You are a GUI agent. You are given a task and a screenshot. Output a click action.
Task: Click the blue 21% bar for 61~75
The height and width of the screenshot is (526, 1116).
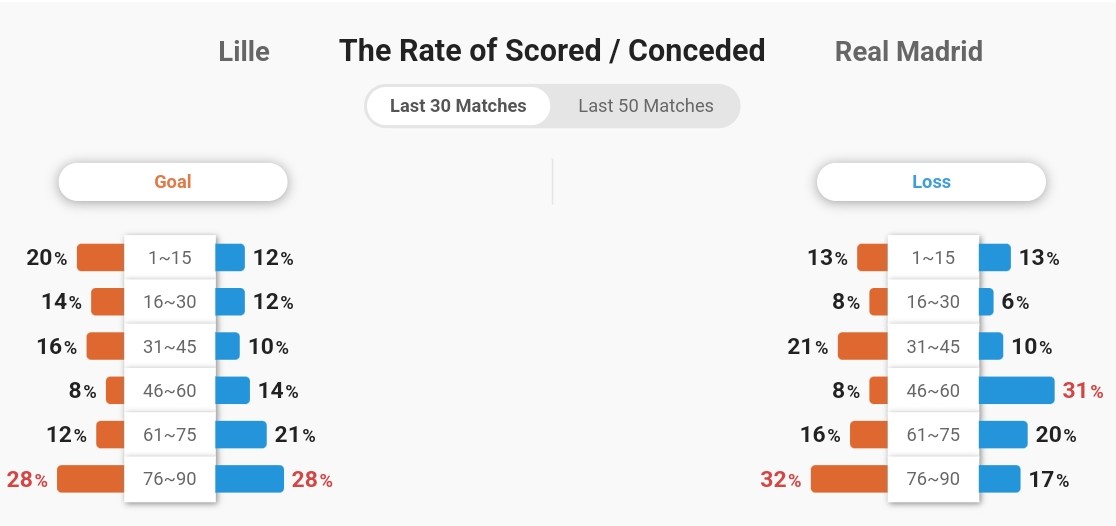click(x=241, y=435)
